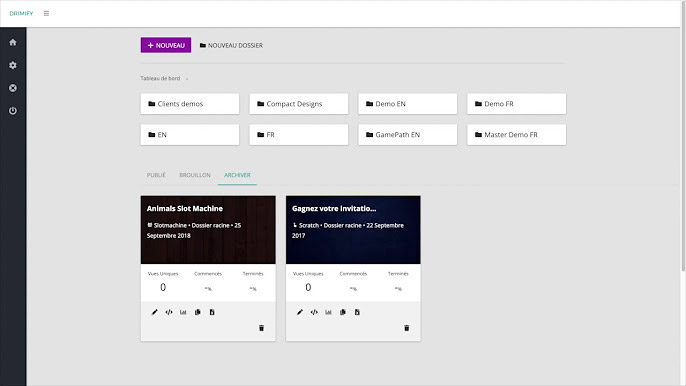Screen dimensions: 686x386
Task: Open the FR folder
Action: [299, 135]
